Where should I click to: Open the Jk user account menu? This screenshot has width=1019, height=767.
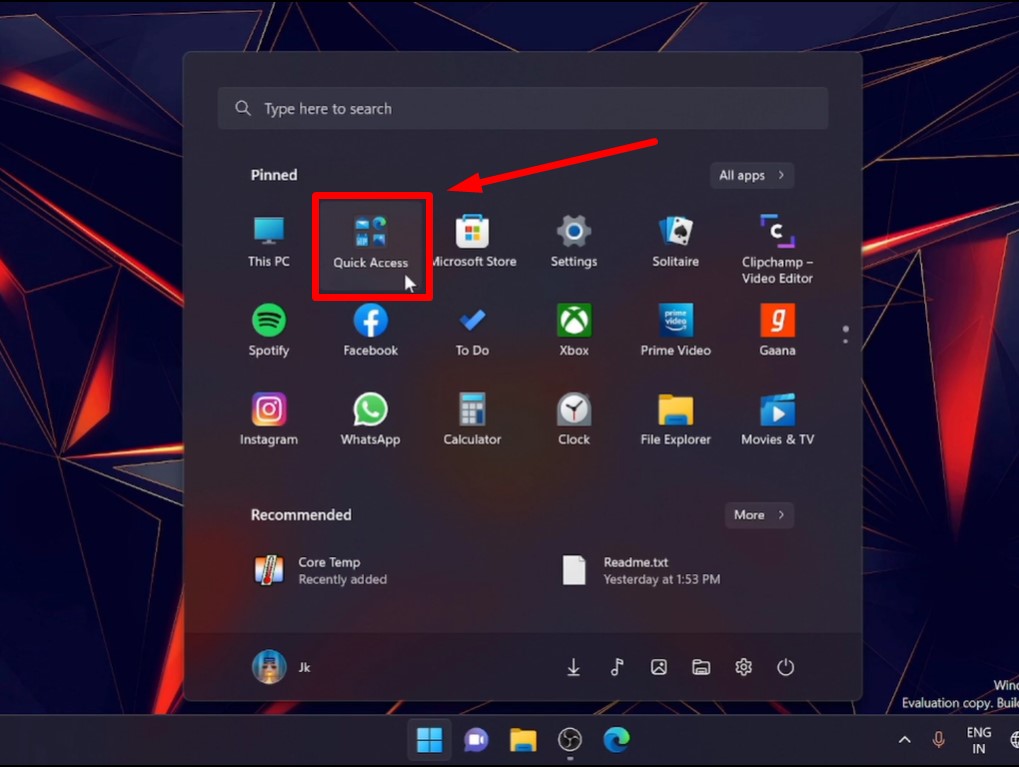click(x=281, y=667)
